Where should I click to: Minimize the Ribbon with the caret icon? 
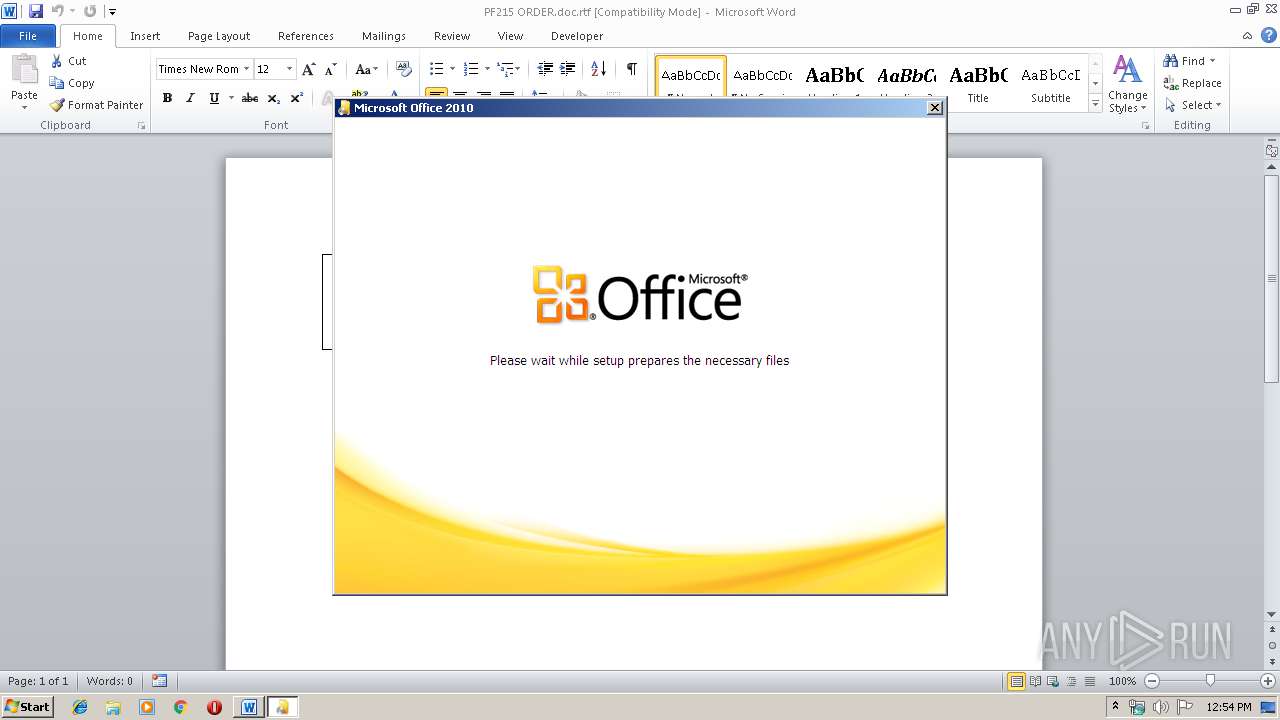[x=1247, y=36]
